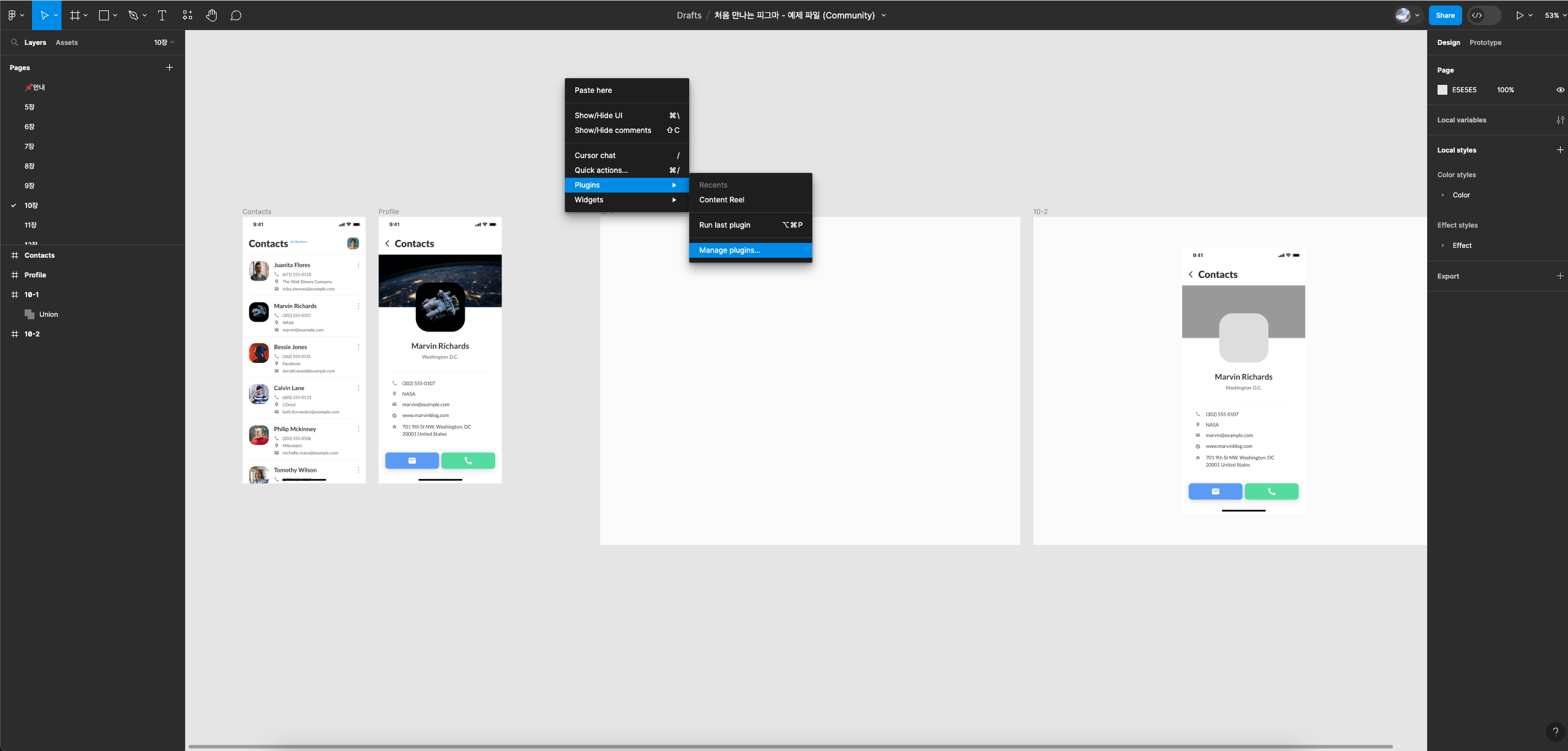Choose Manage plugins… from submenu

click(x=730, y=250)
